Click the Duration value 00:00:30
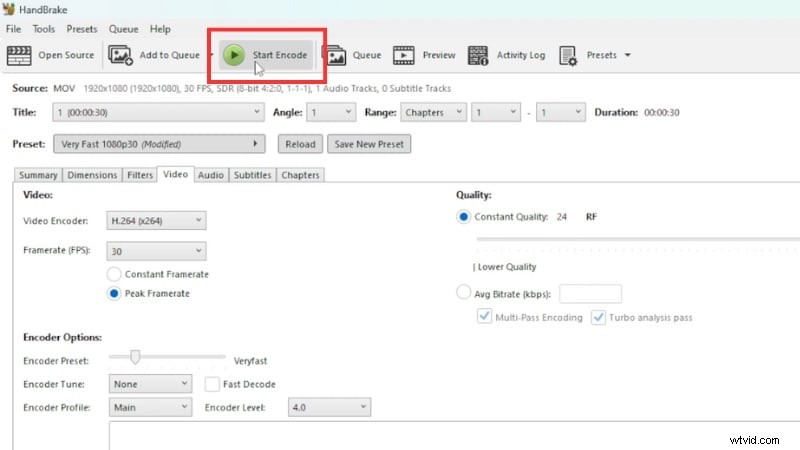 tap(662, 112)
